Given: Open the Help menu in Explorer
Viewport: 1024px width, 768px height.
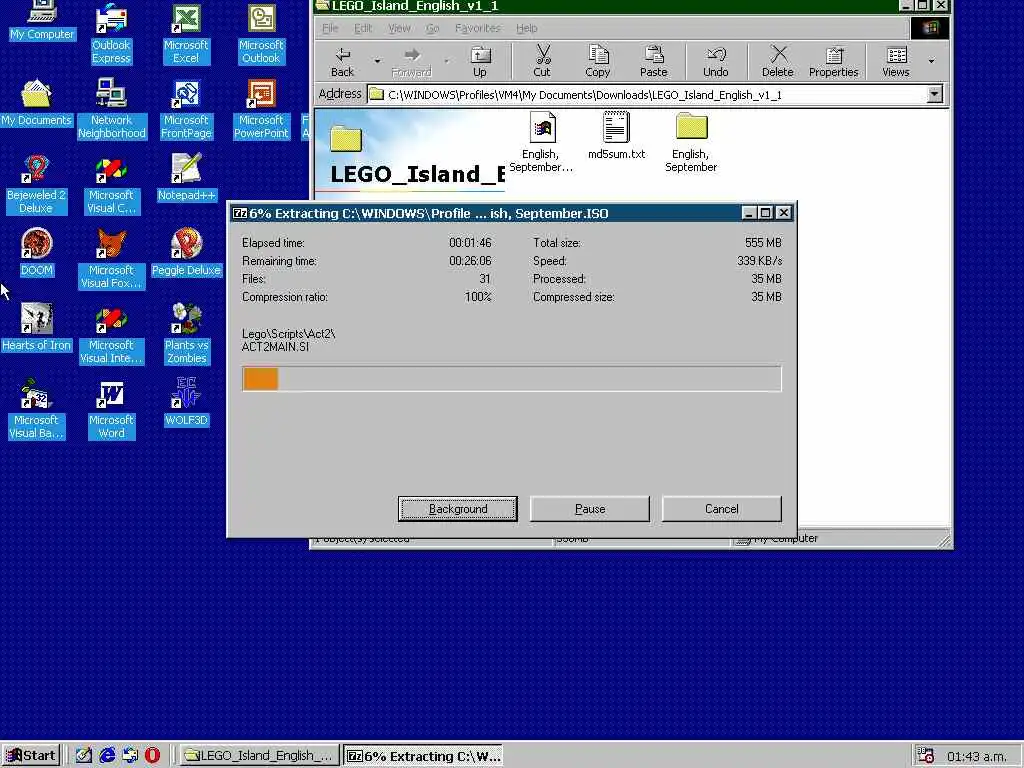Looking at the screenshot, I should 526,28.
